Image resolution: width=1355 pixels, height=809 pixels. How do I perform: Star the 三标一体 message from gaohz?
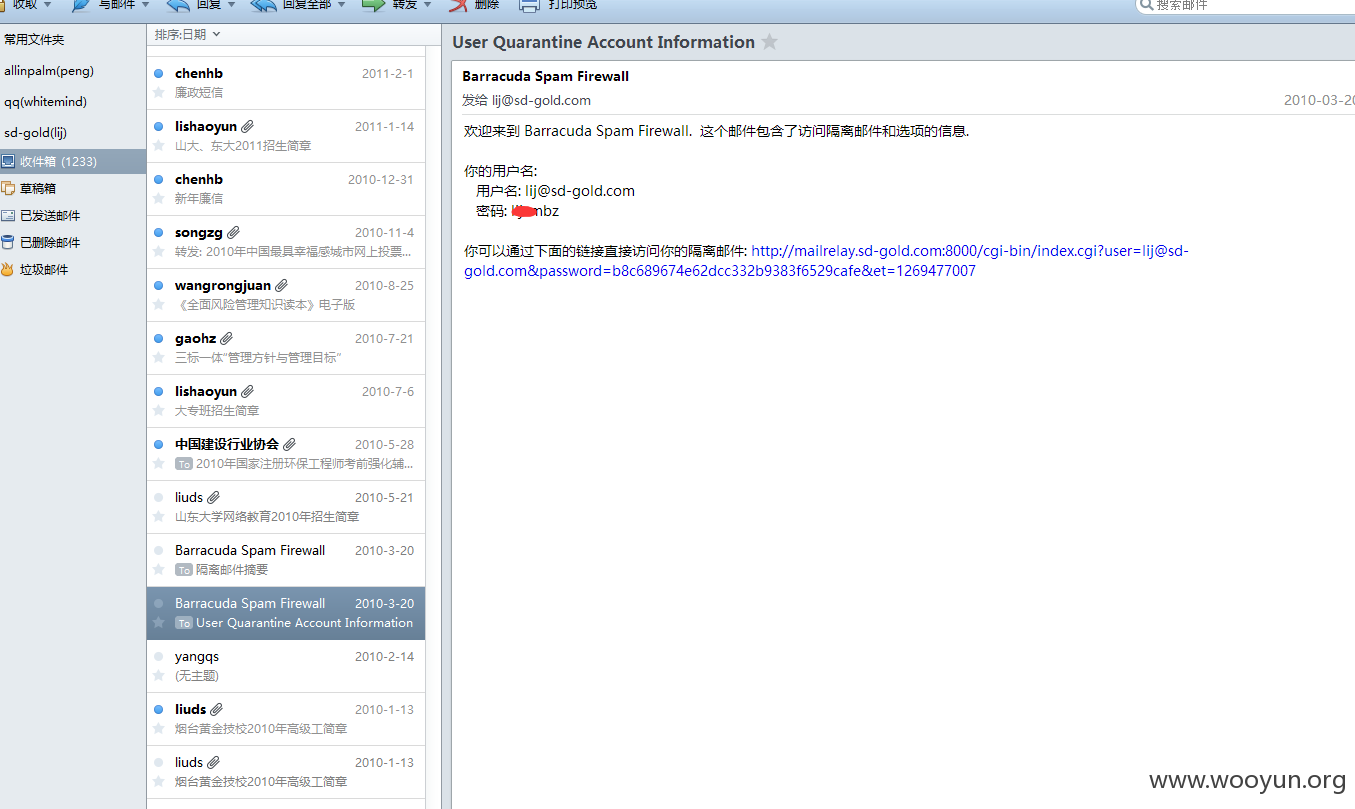(x=158, y=357)
